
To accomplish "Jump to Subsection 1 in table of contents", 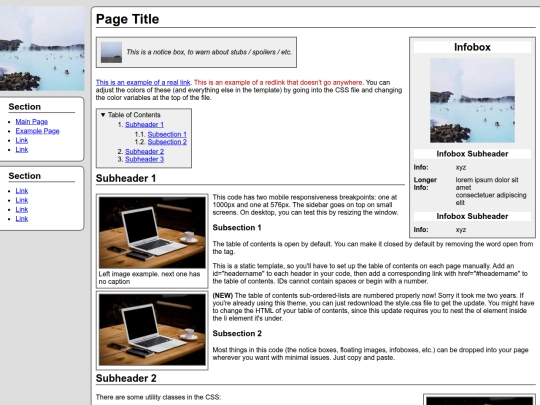I will tap(167, 134).
